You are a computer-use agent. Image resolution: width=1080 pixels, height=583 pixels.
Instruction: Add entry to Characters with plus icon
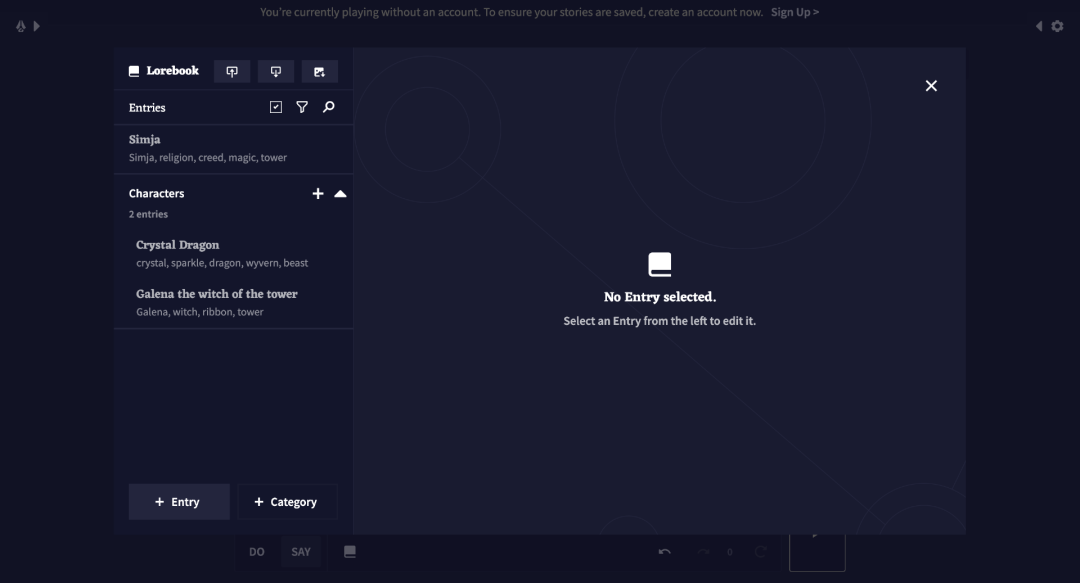coord(318,194)
